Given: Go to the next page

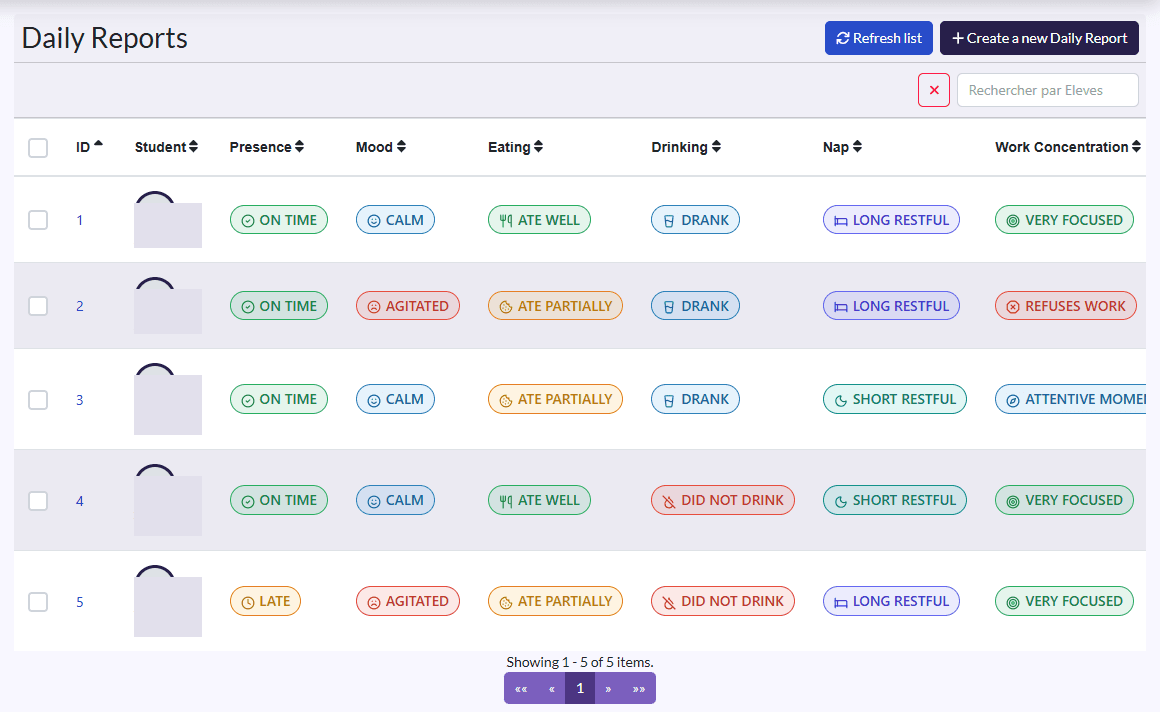Looking at the screenshot, I should tap(608, 688).
